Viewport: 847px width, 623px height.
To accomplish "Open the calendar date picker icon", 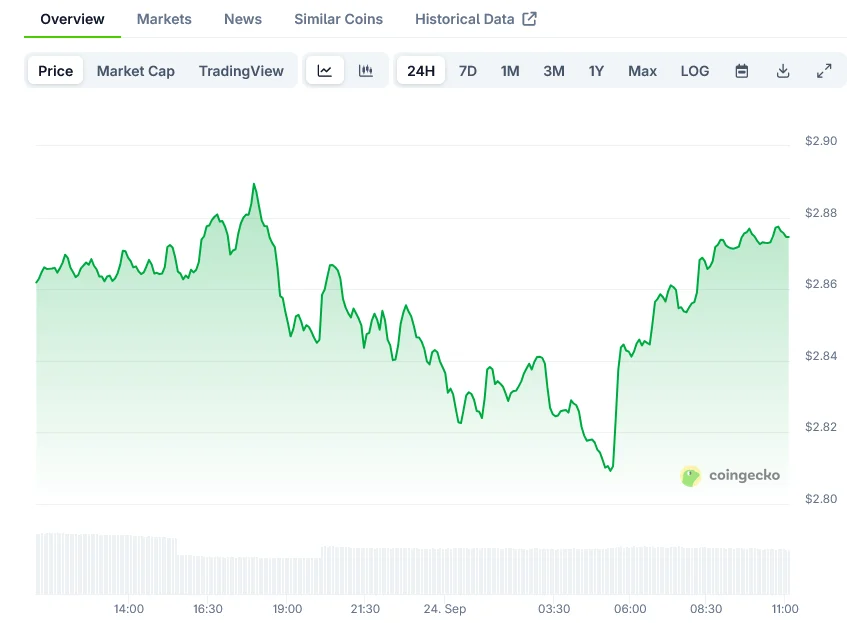I will click(741, 70).
